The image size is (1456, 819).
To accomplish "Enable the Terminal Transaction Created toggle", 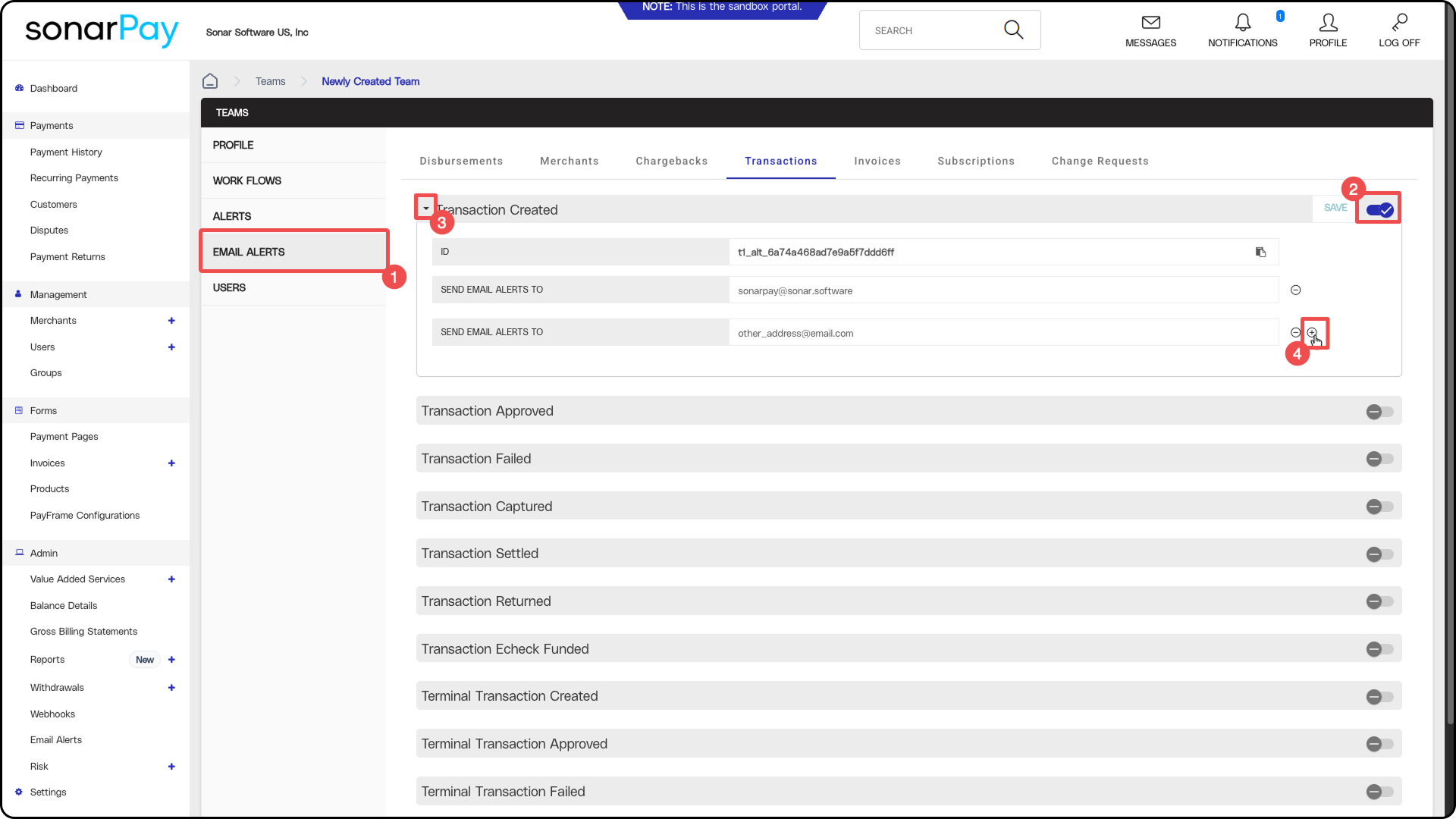I will (x=1379, y=697).
